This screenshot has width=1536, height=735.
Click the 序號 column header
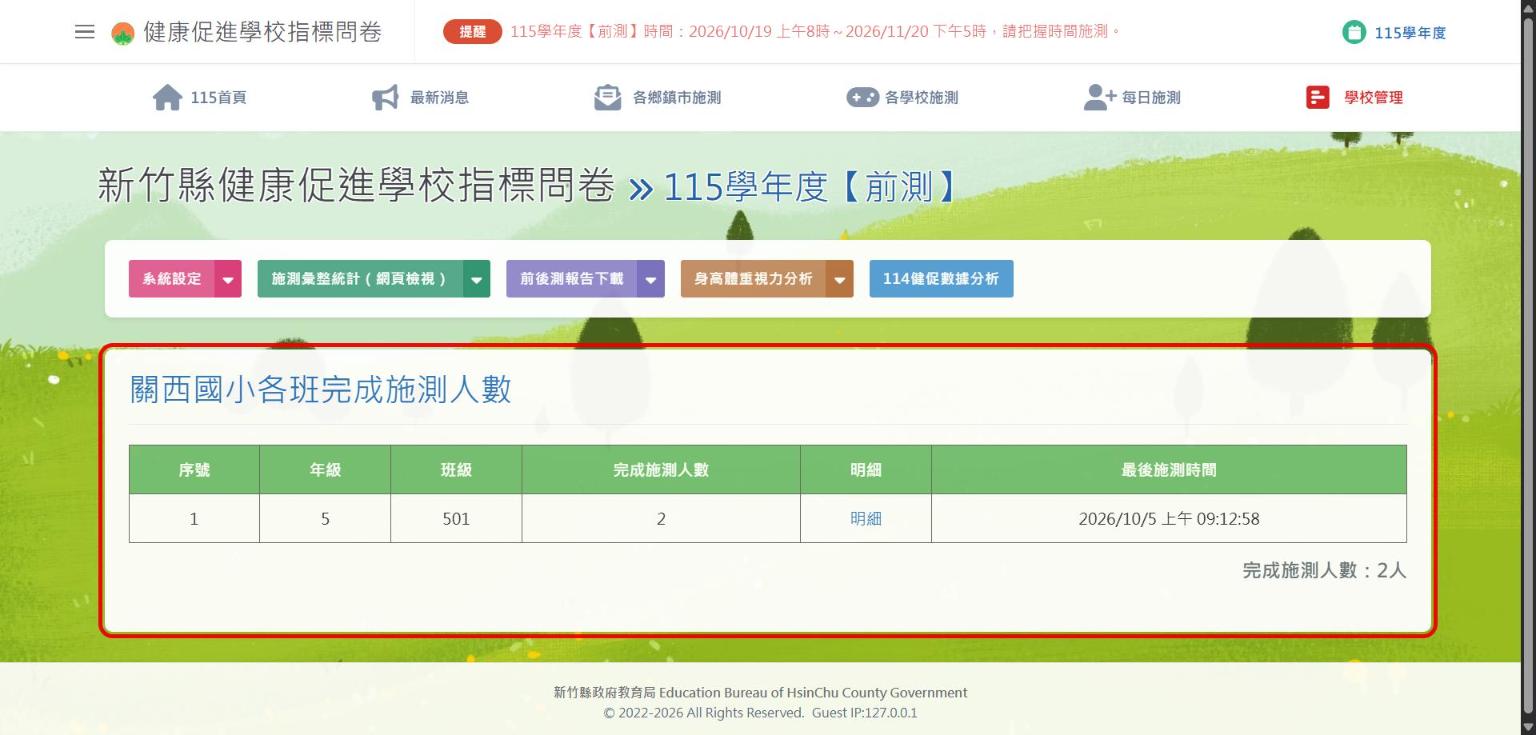pos(194,470)
